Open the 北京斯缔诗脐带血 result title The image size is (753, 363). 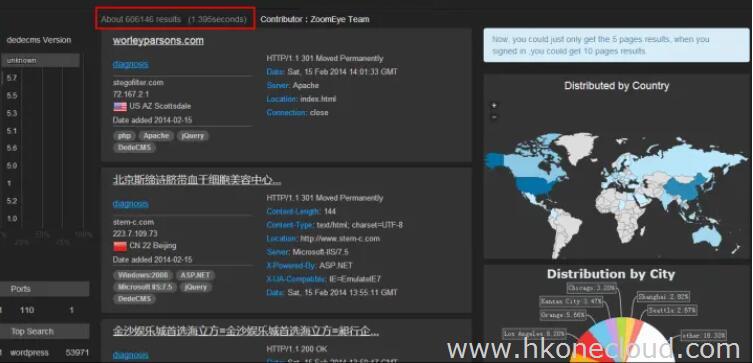point(197,180)
